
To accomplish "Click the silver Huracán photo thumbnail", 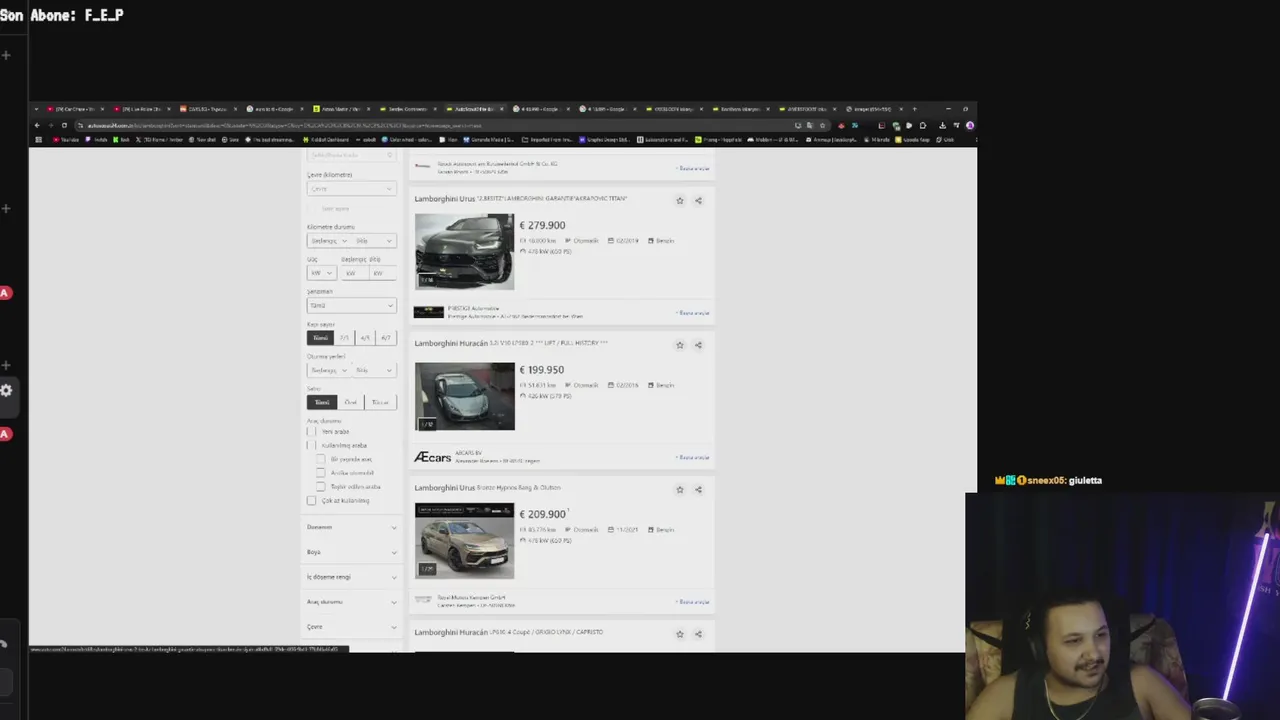I will [465, 396].
